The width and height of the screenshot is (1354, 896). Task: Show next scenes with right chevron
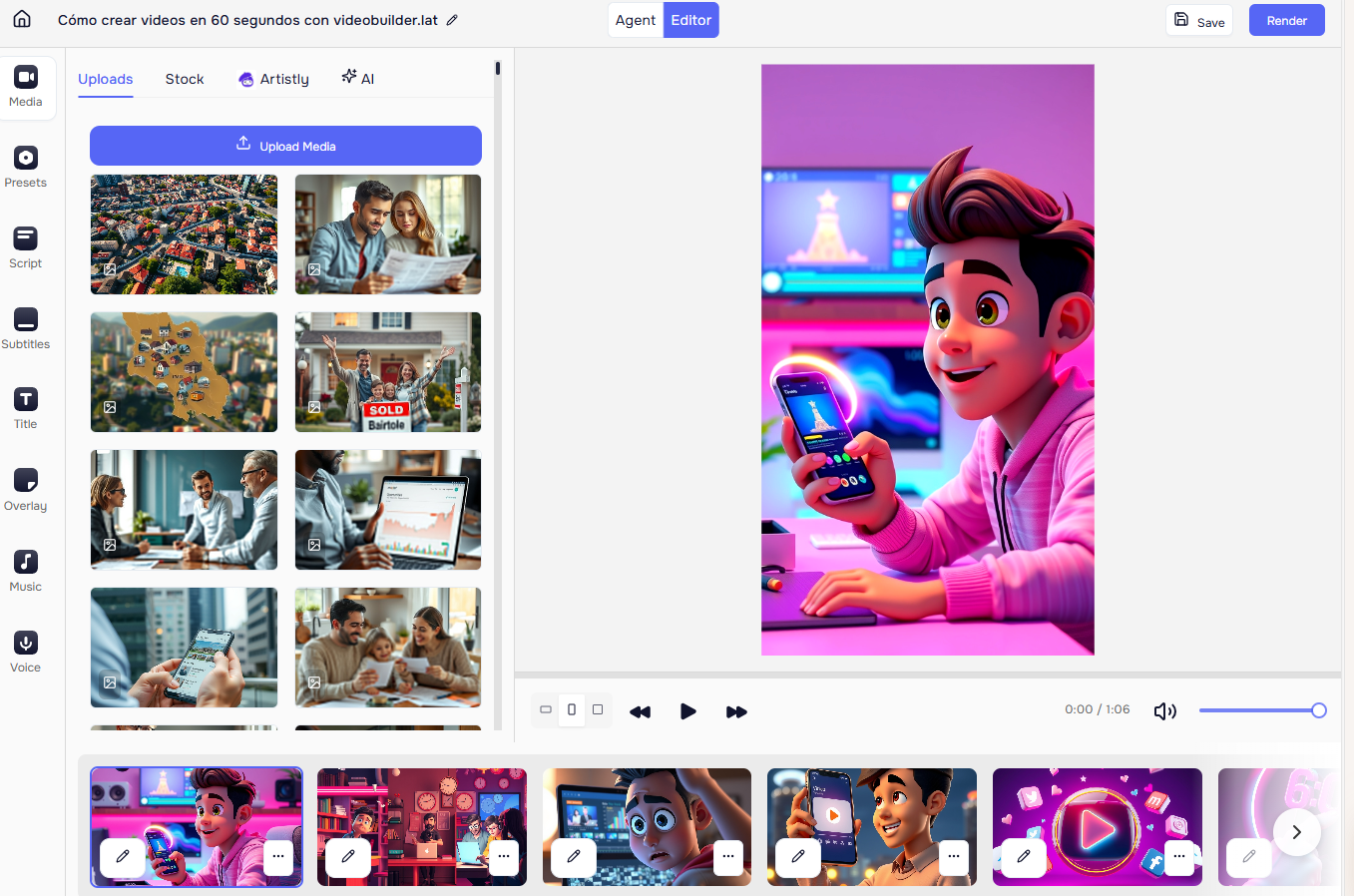[1297, 832]
